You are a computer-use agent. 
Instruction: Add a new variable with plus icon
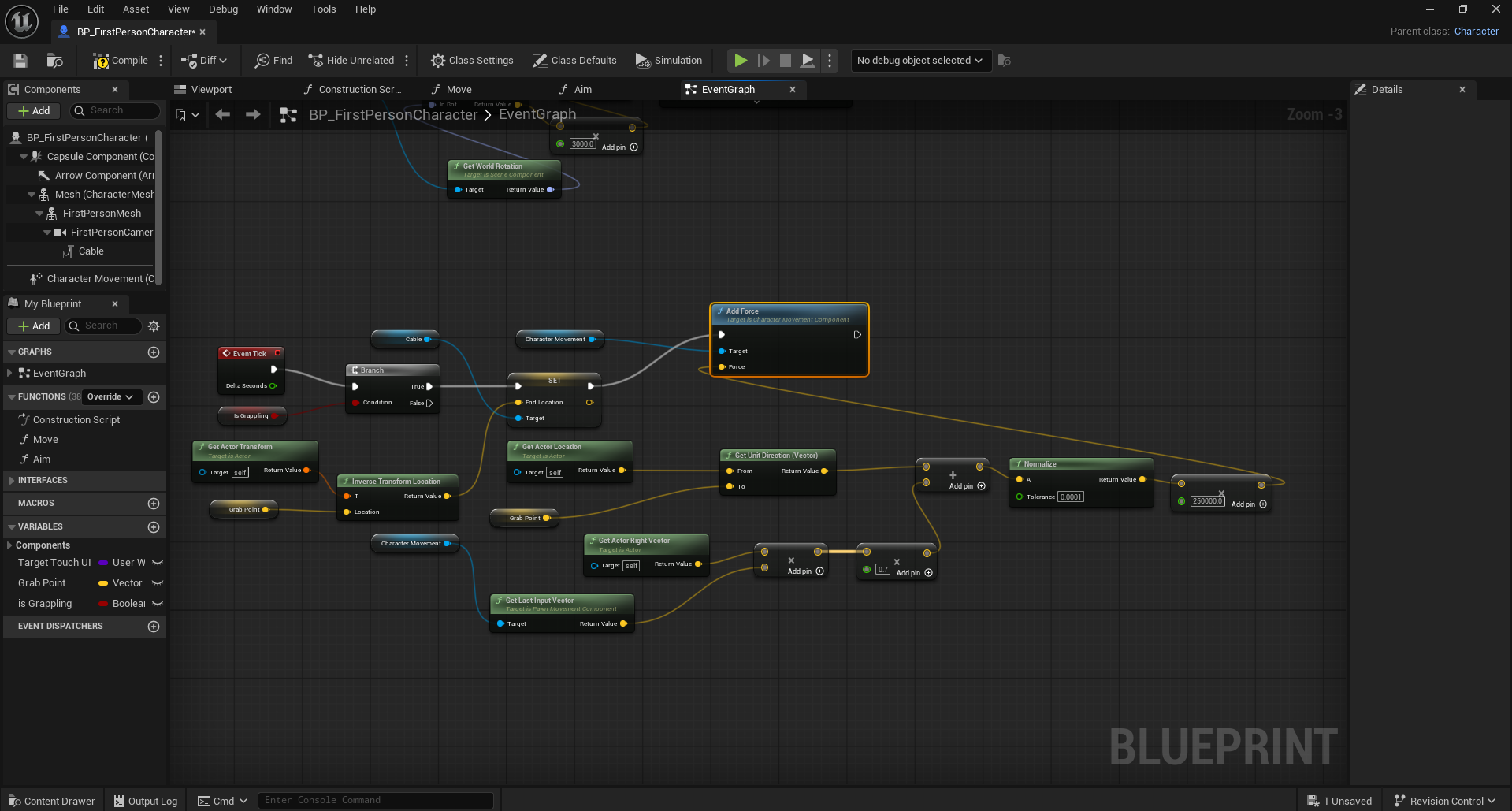click(x=154, y=527)
